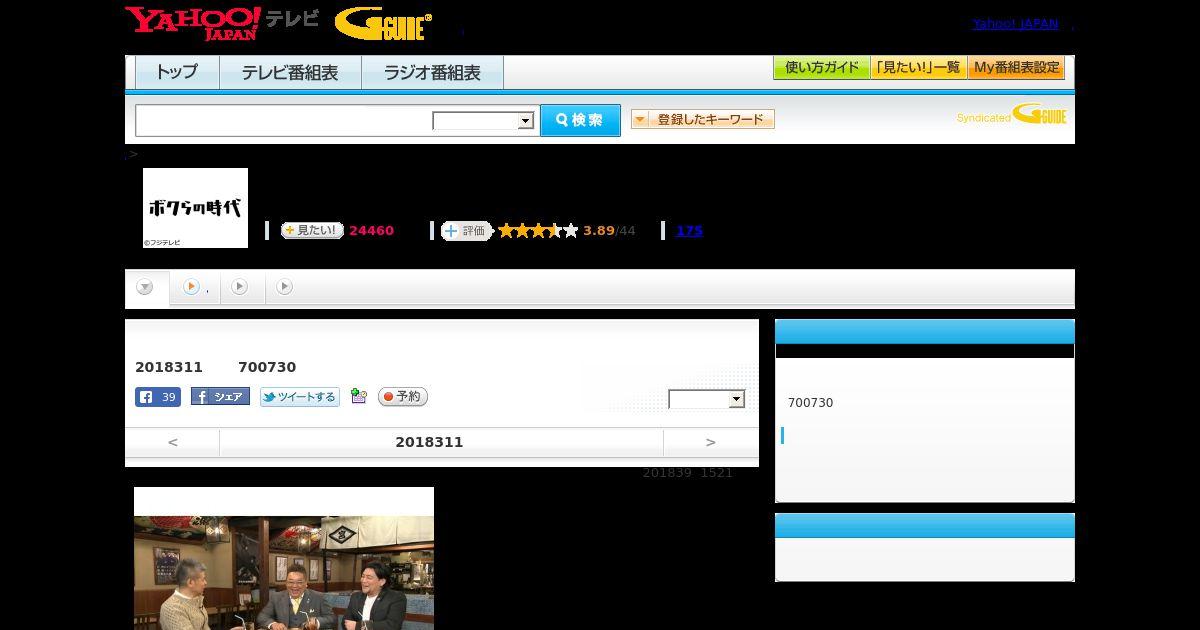The height and width of the screenshot is (630, 1200).
Task: Select the first tab with gray down-arrow icon
Action: point(146,287)
